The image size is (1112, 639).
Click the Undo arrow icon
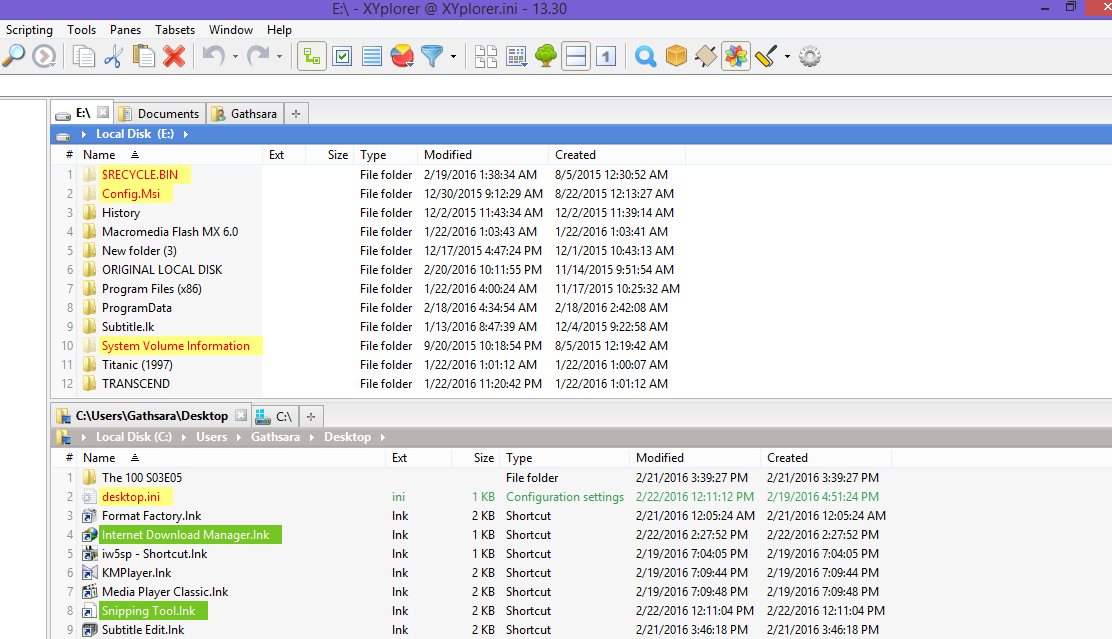pos(213,56)
